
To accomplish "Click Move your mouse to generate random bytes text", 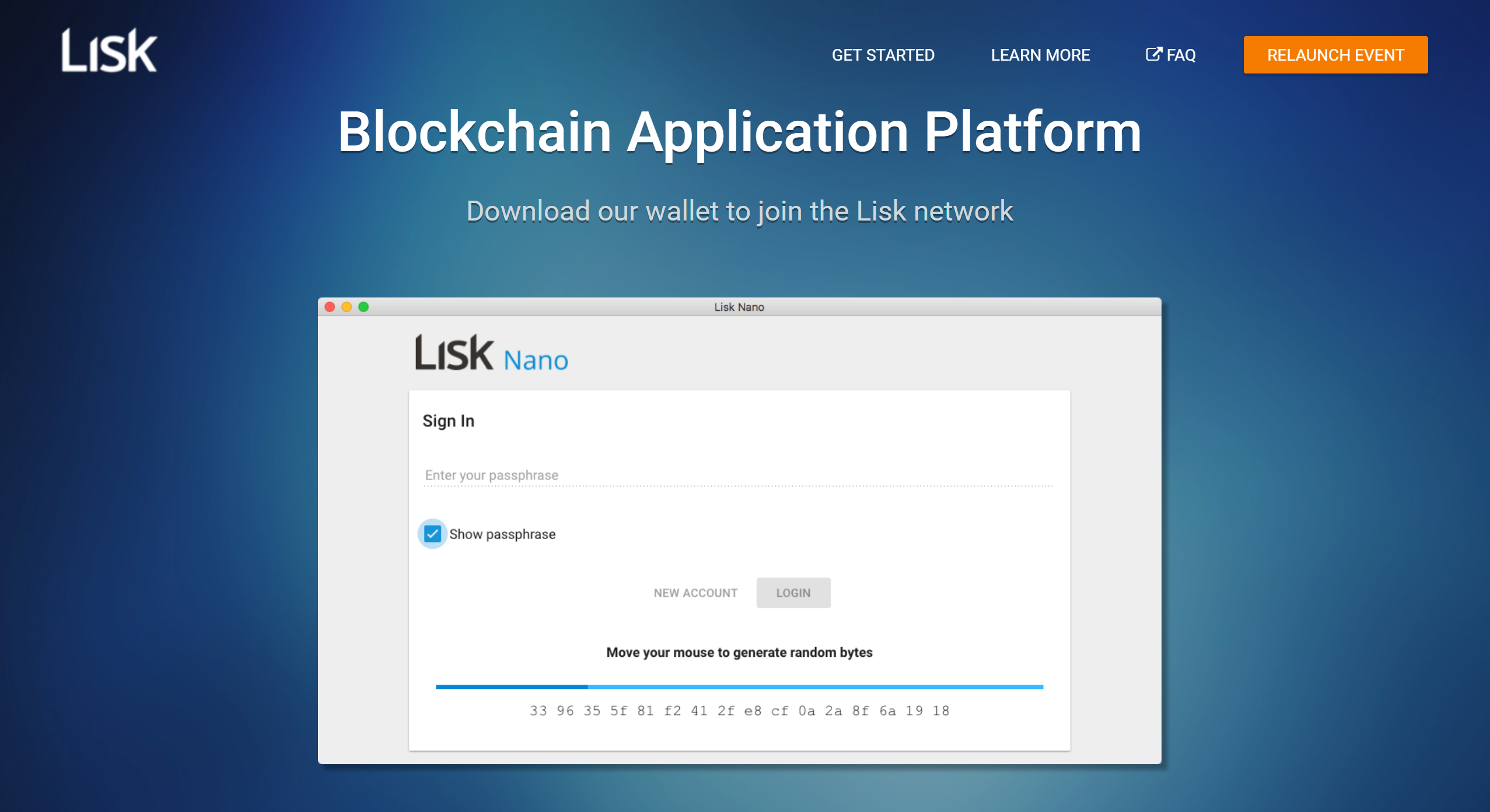I will 739,652.
